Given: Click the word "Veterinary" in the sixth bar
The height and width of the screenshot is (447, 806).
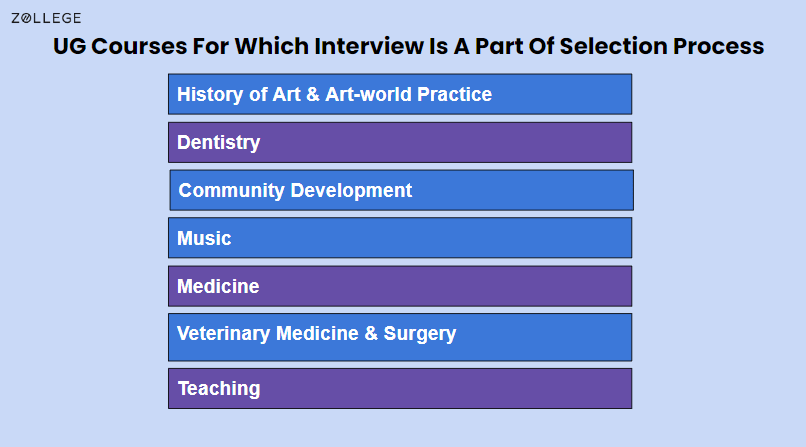Looking at the screenshot, I should (223, 333).
